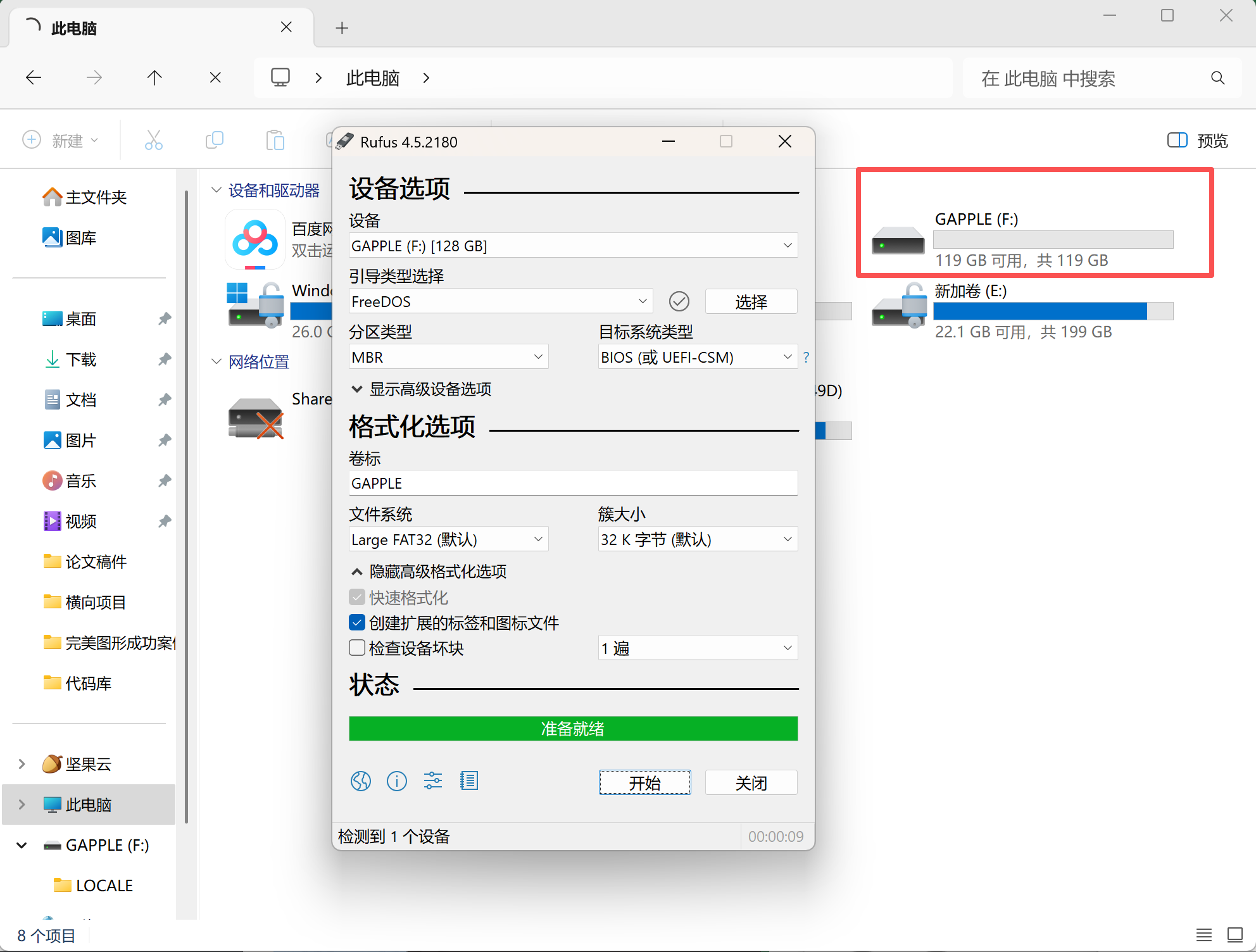Click the 在 此电脑 中搜索 search box

[1102, 78]
